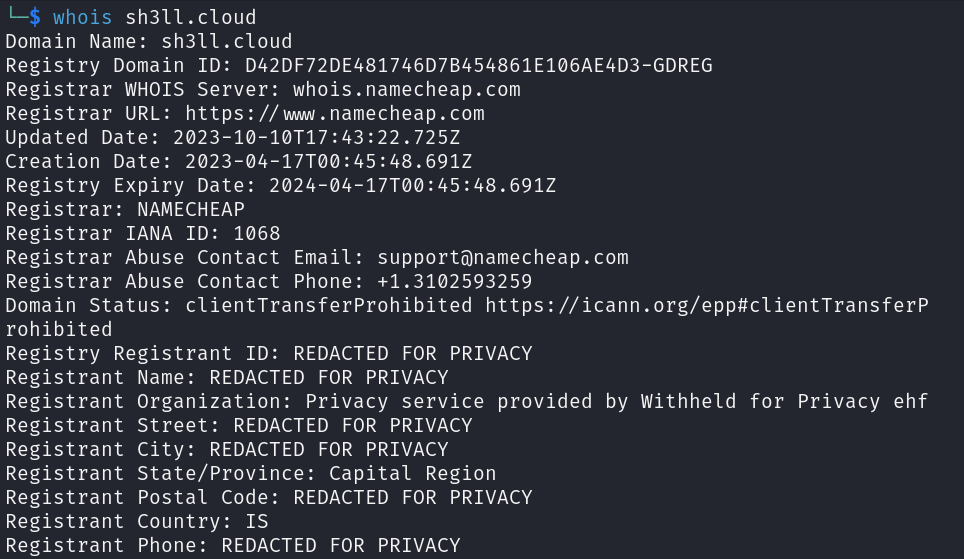
Task: Click the whois.namecheap.com server text
Action: point(406,90)
